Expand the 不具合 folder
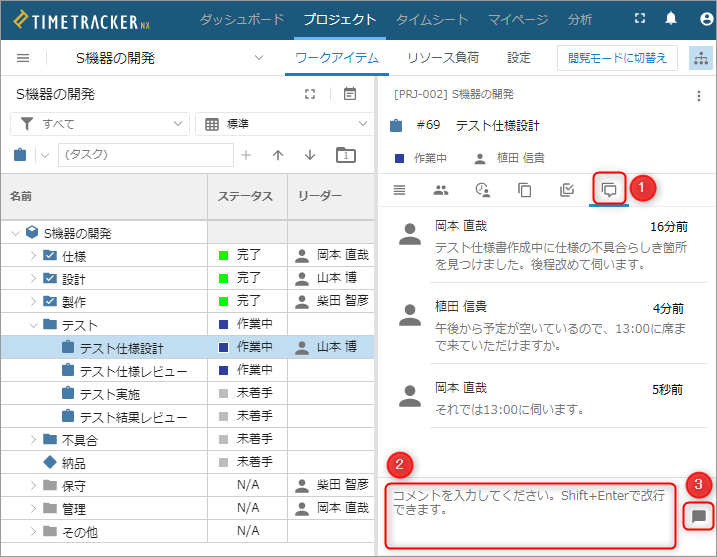717x557 pixels. click(x=33, y=440)
